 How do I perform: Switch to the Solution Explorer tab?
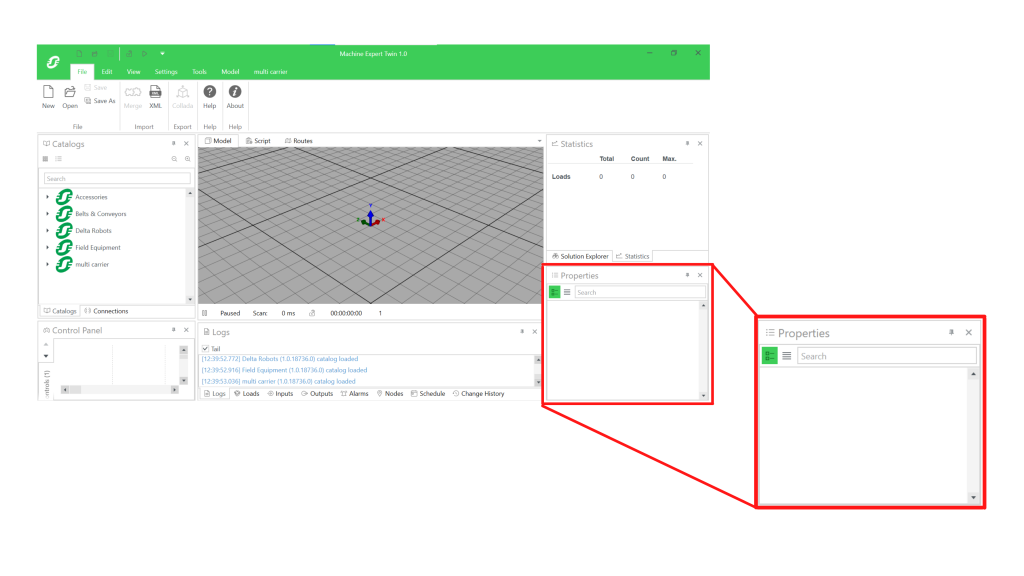click(580, 257)
